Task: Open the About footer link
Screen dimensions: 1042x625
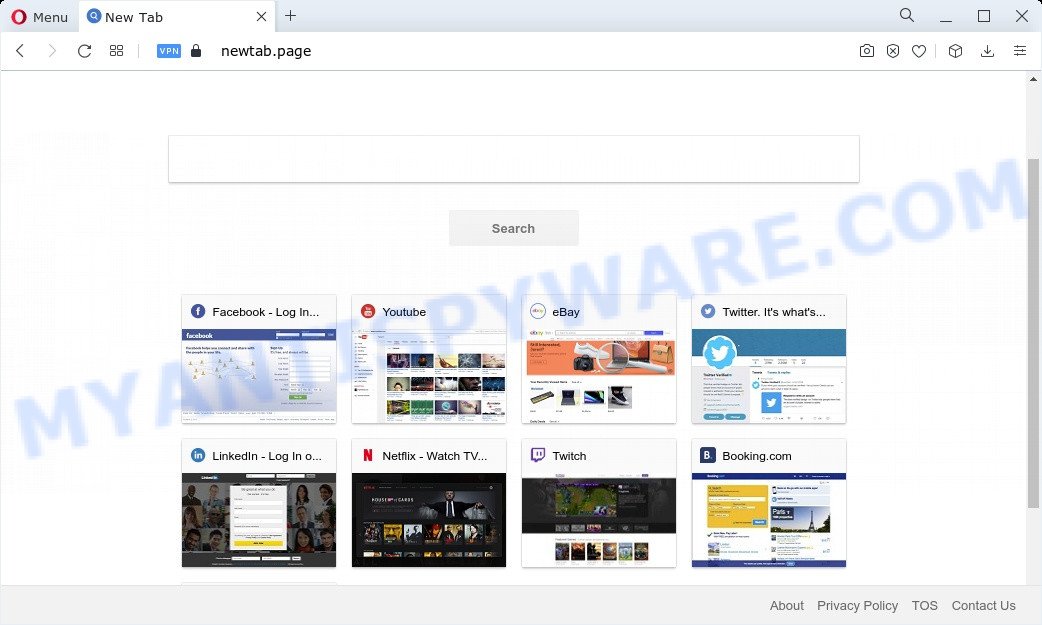Action: [x=787, y=606]
